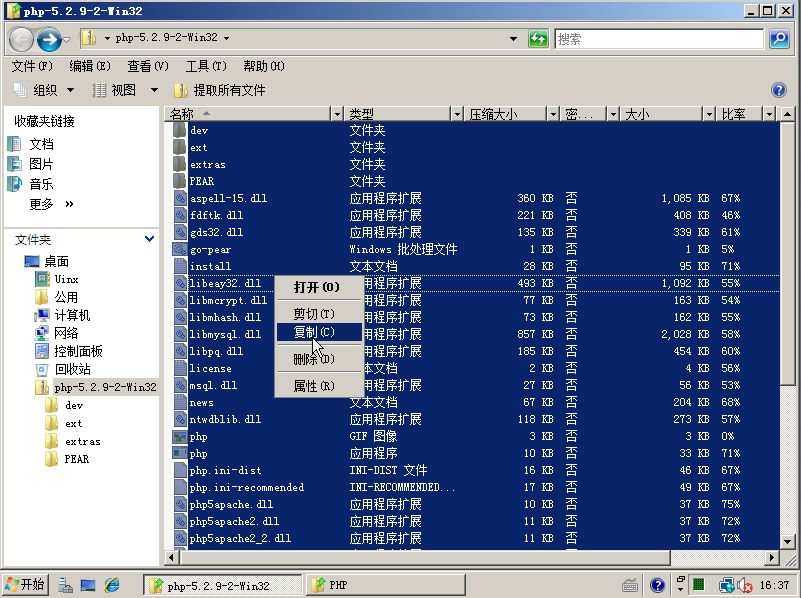The width and height of the screenshot is (801, 598).
Task: Switch to PHP taskbar window button
Action: point(386,585)
